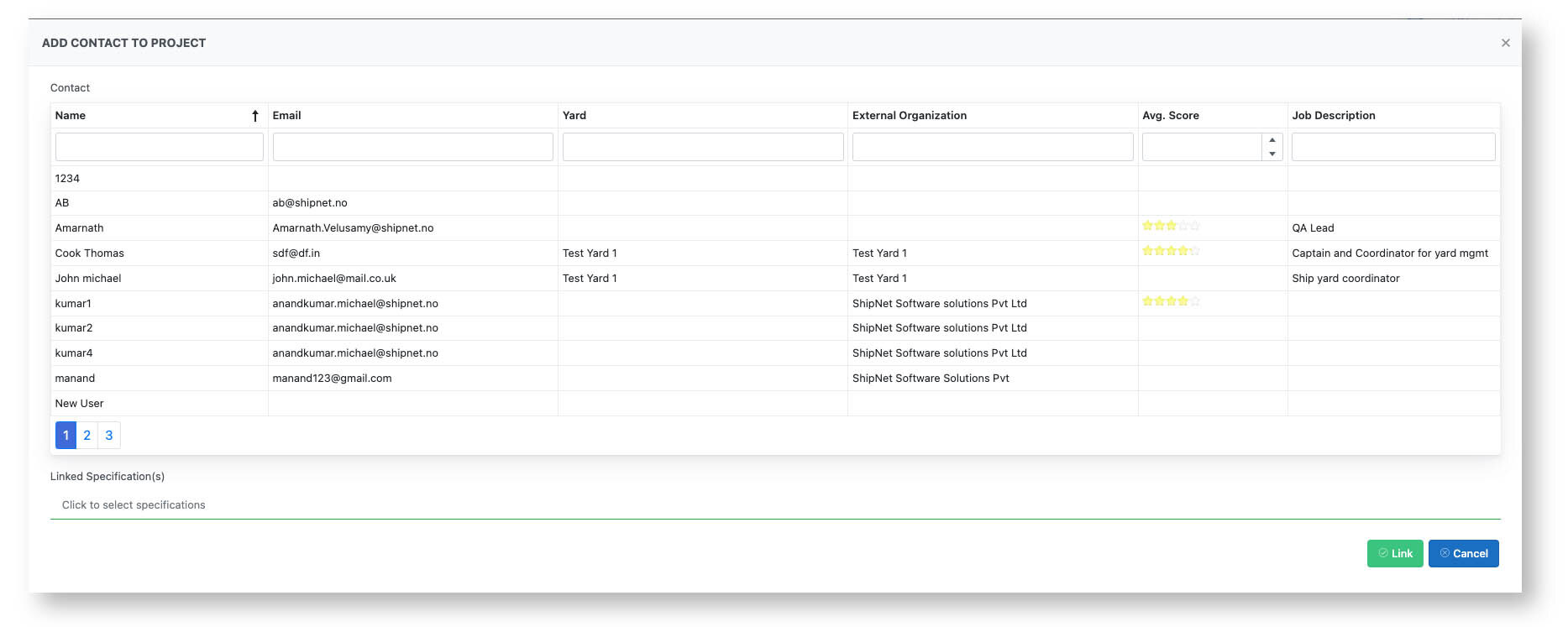Open the Linked Specifications selector
Viewport: 1568px width, 627px height.
tap(775, 505)
